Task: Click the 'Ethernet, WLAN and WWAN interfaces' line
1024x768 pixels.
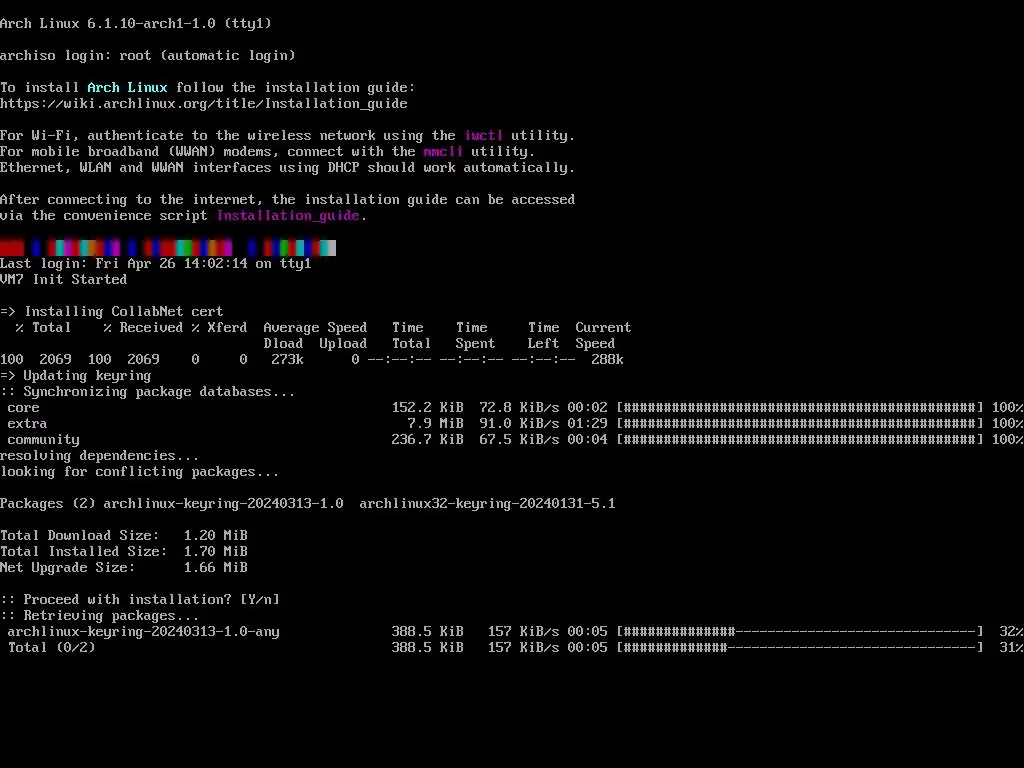Action: (287, 167)
